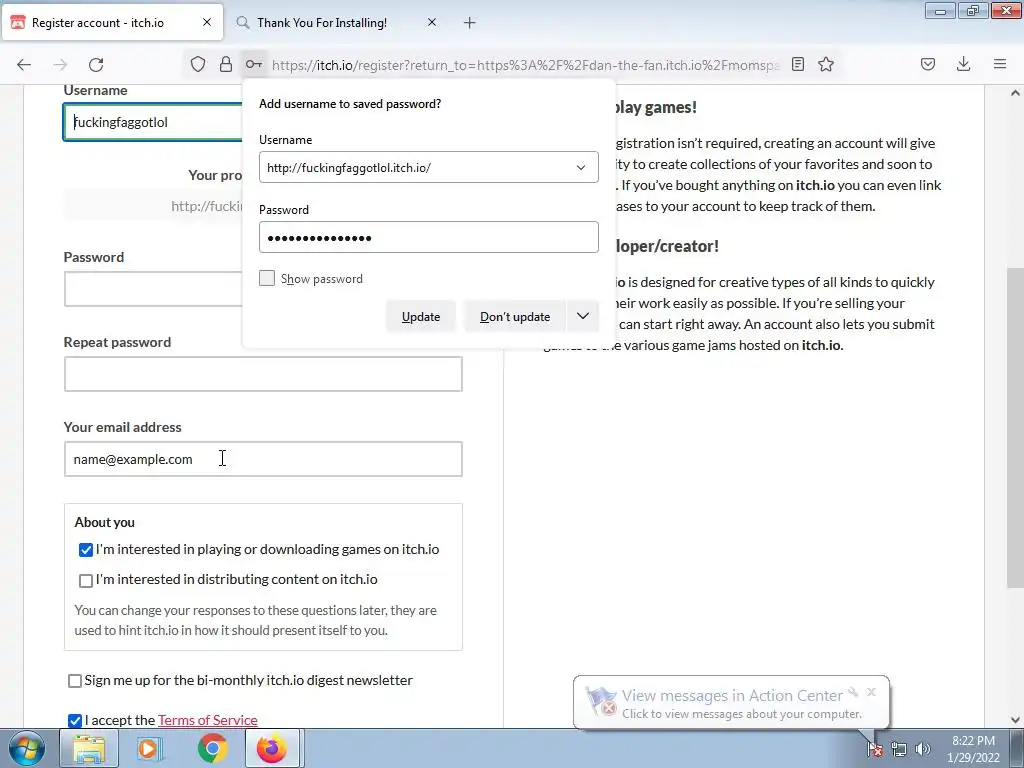Click the View messages in Action Center balloon
This screenshot has width=1024, height=768.
731,703
